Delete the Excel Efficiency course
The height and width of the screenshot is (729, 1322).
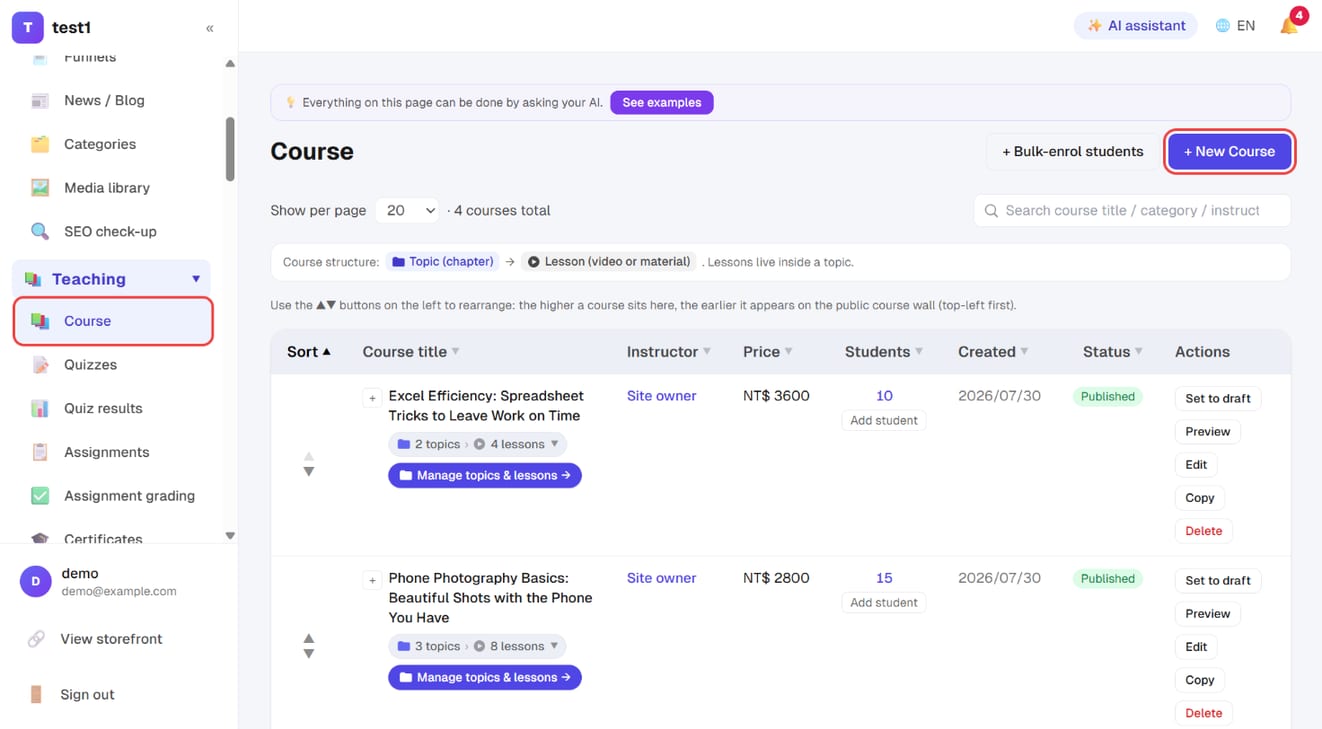tap(1204, 531)
